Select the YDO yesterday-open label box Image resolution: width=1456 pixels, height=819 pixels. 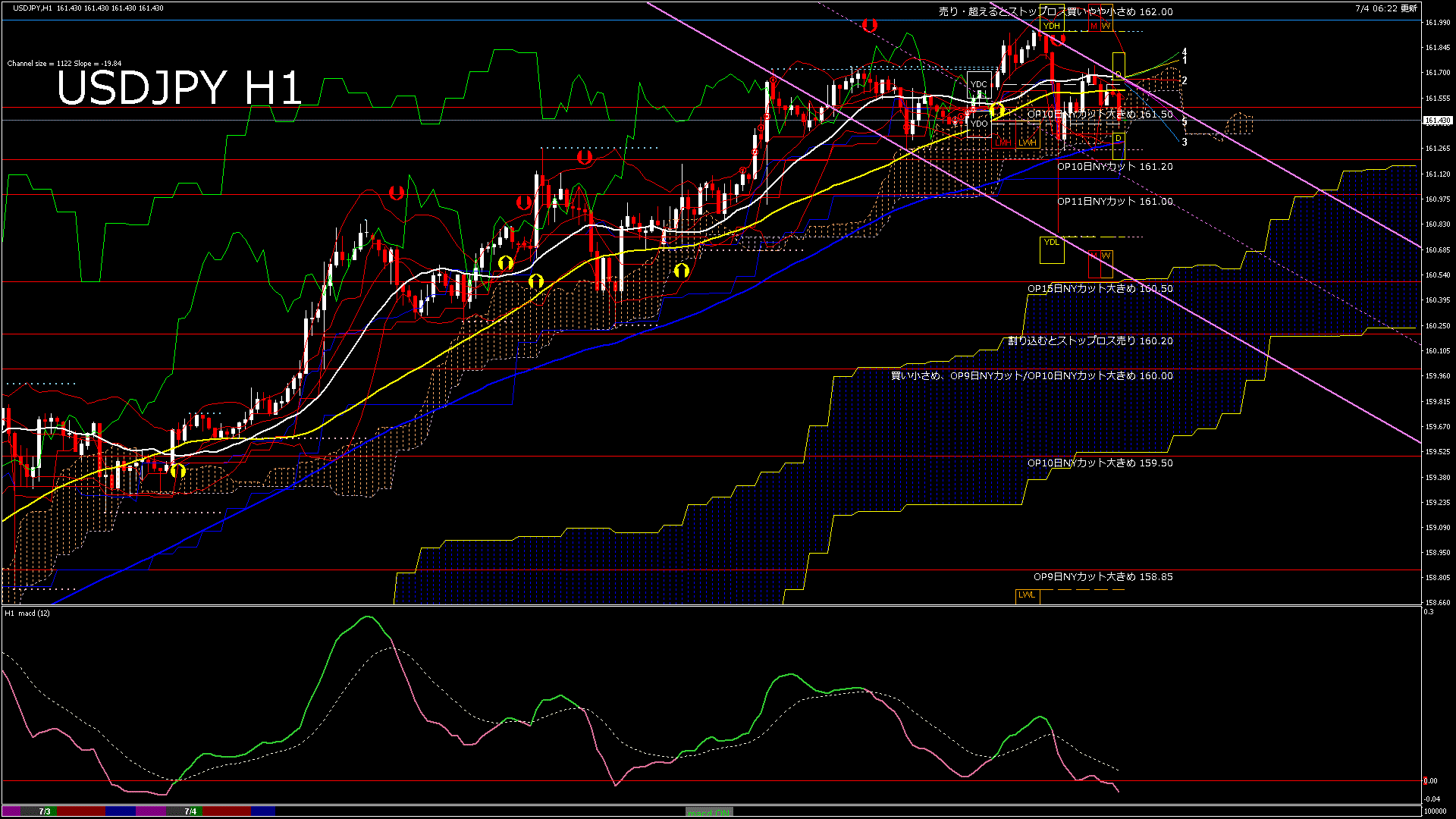pyautogui.click(x=979, y=124)
